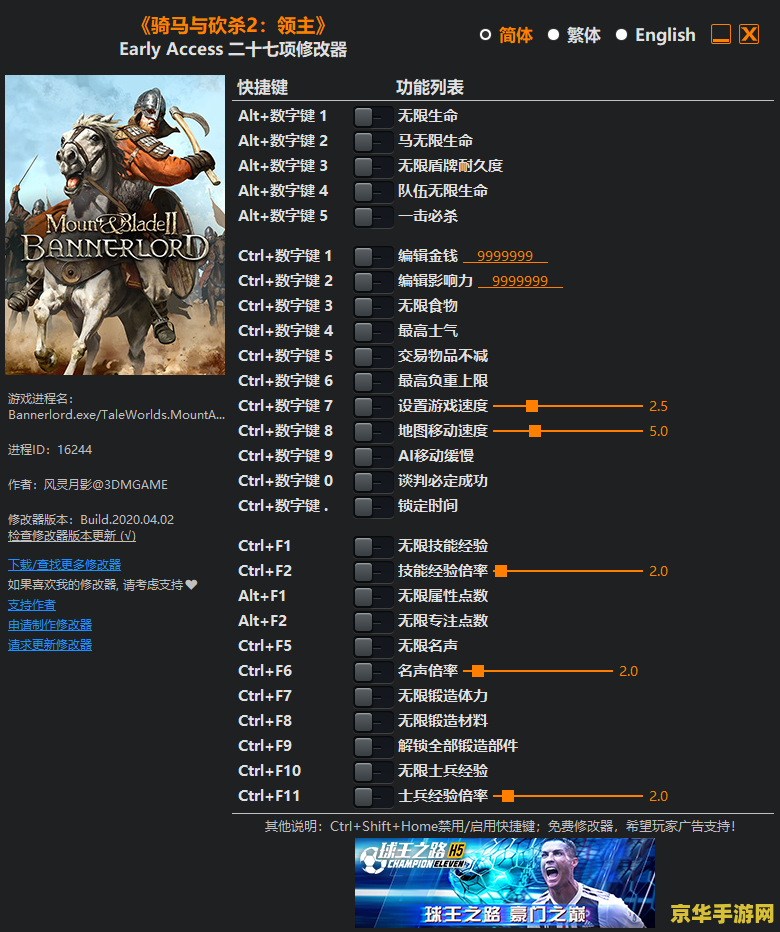Click the 申请制作修改器 link
This screenshot has height=932, width=780.
[x=50, y=625]
